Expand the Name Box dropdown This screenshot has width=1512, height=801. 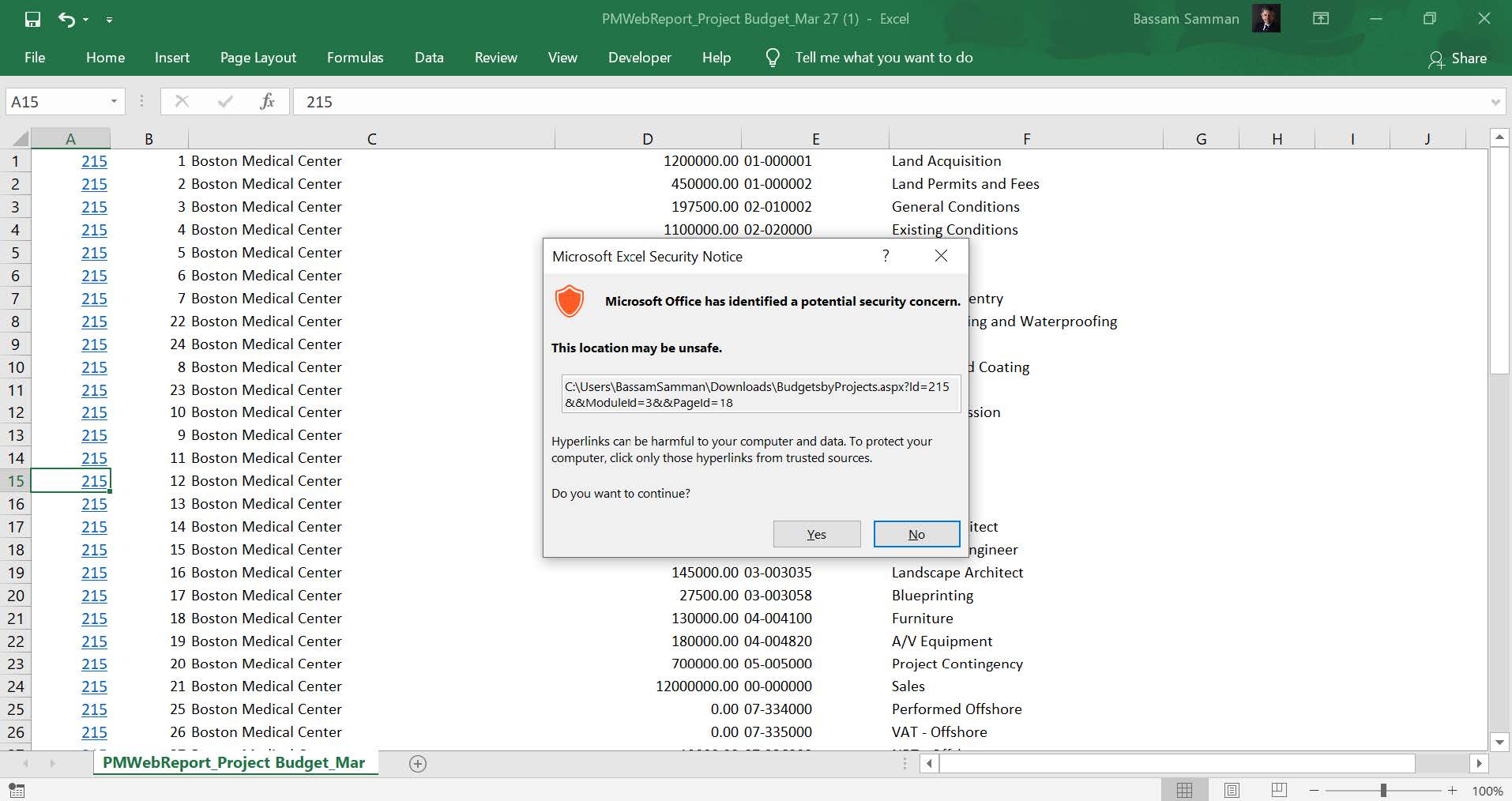click(x=114, y=101)
